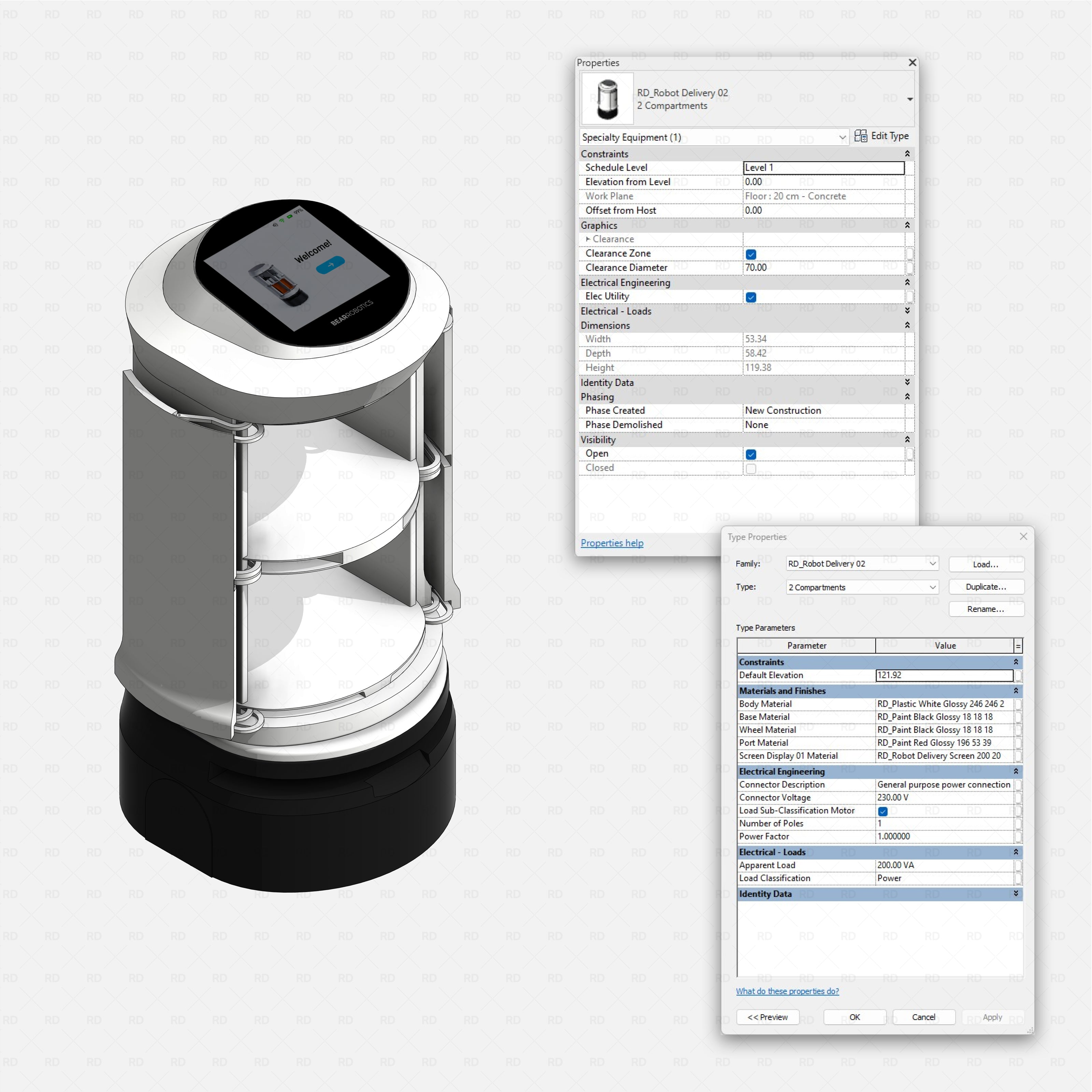Click Load Classification value Power

coord(945,879)
